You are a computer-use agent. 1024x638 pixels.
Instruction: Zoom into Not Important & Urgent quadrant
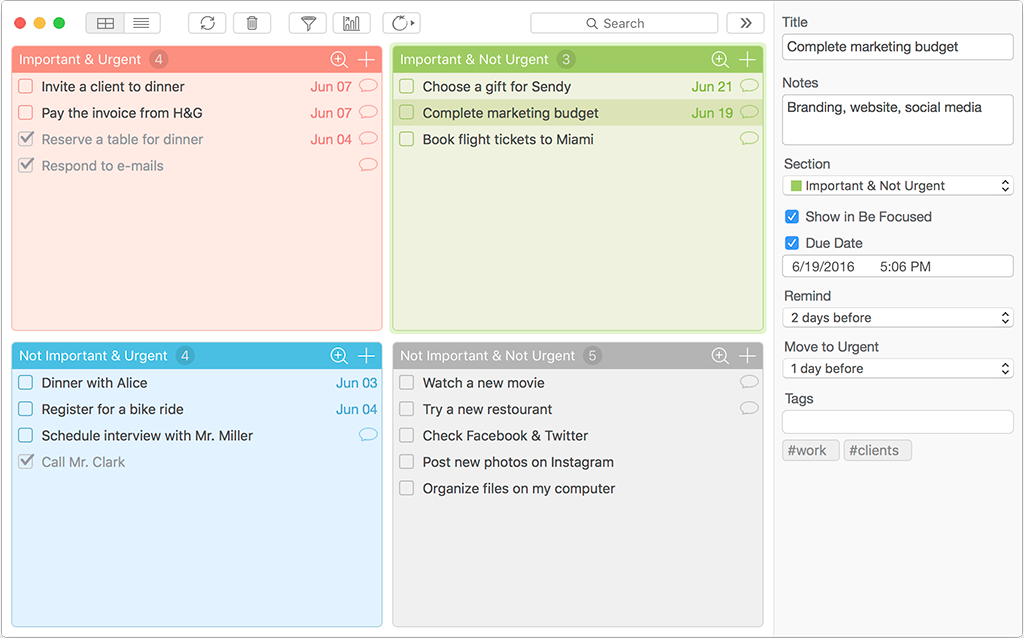(x=339, y=356)
